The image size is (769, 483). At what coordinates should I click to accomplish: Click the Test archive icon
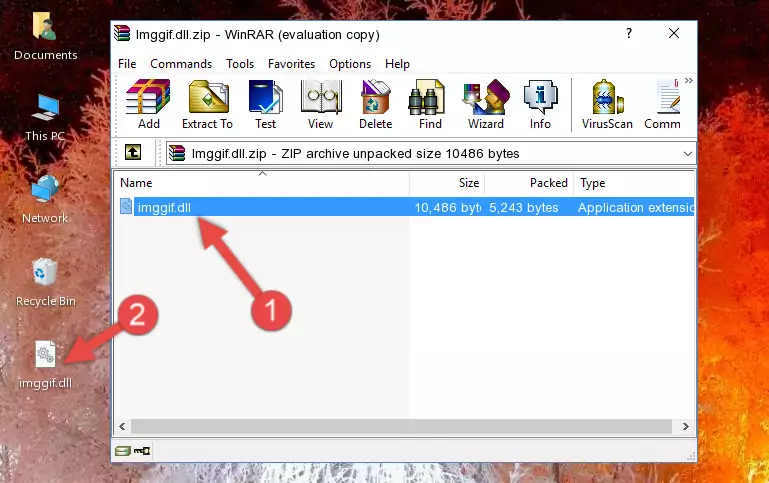click(265, 104)
